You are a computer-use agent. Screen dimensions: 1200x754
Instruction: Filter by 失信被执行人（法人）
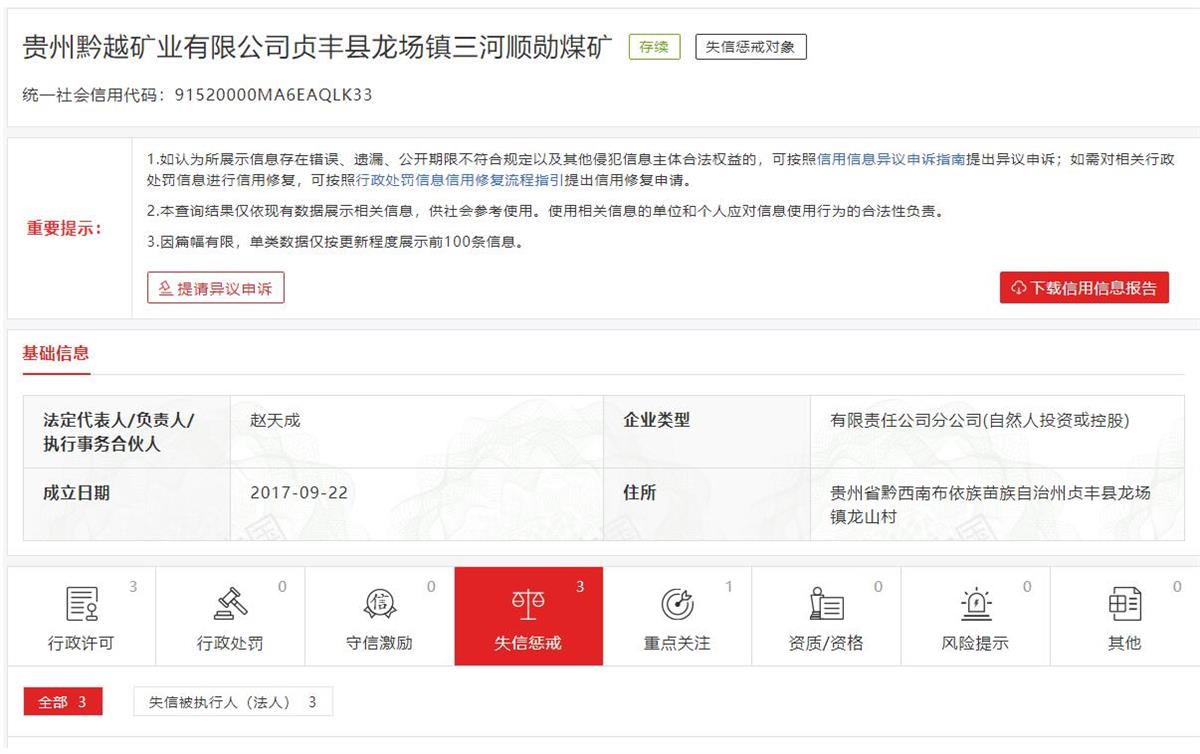pyautogui.click(x=232, y=702)
